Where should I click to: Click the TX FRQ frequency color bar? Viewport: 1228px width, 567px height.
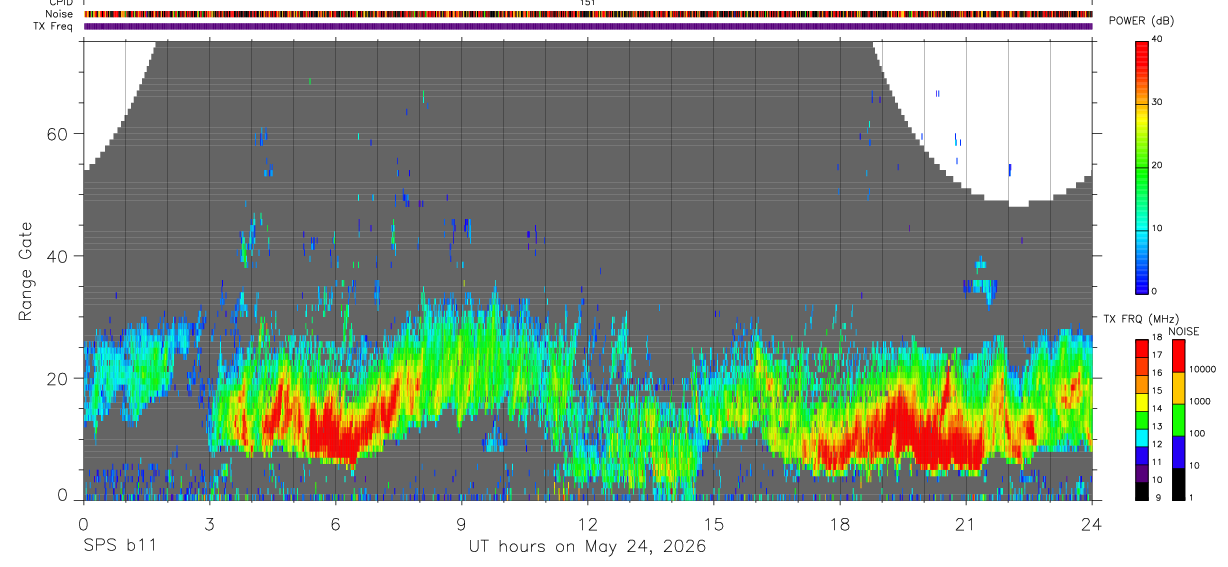click(x=1141, y=420)
